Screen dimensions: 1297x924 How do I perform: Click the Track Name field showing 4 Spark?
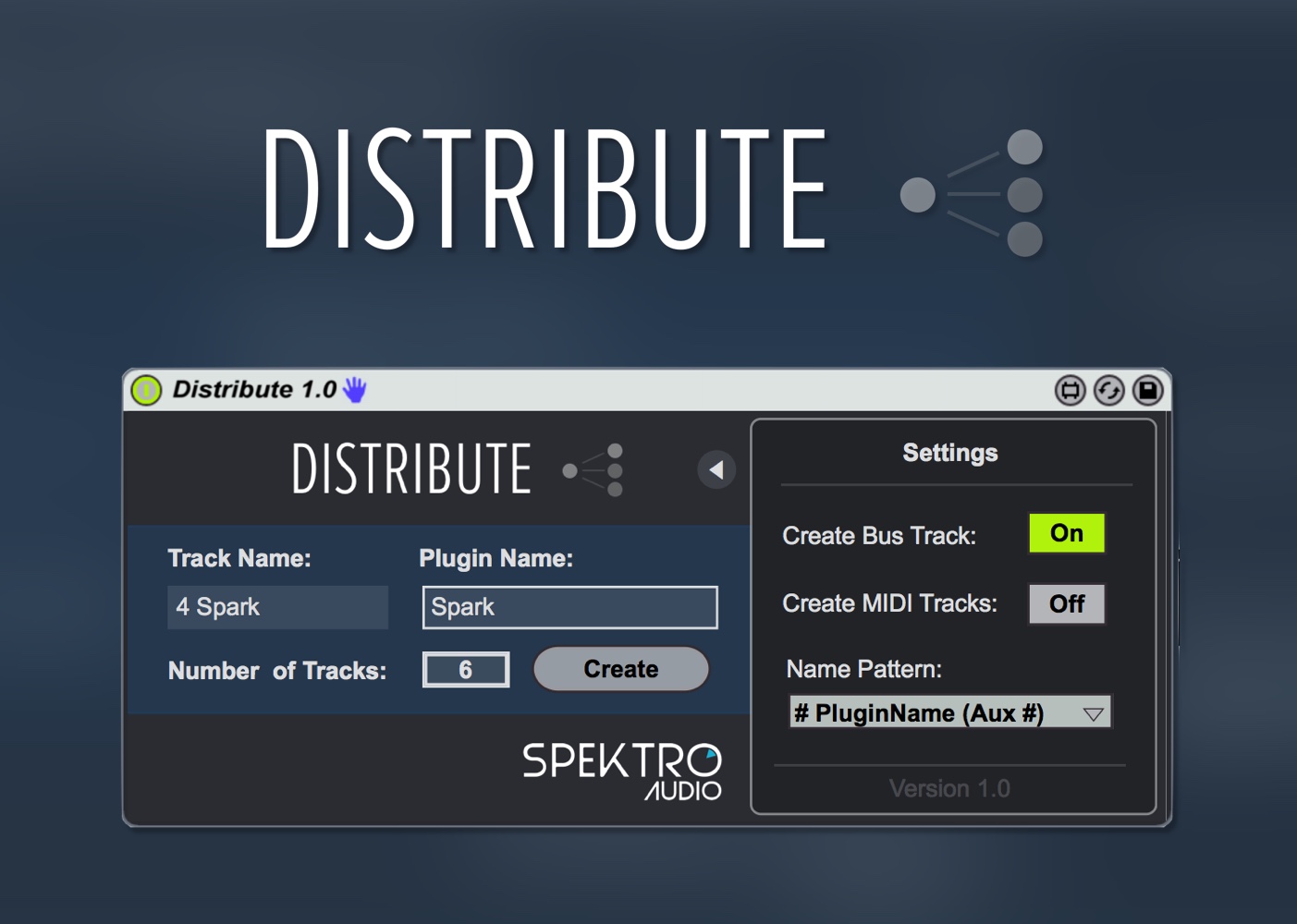[x=277, y=607]
